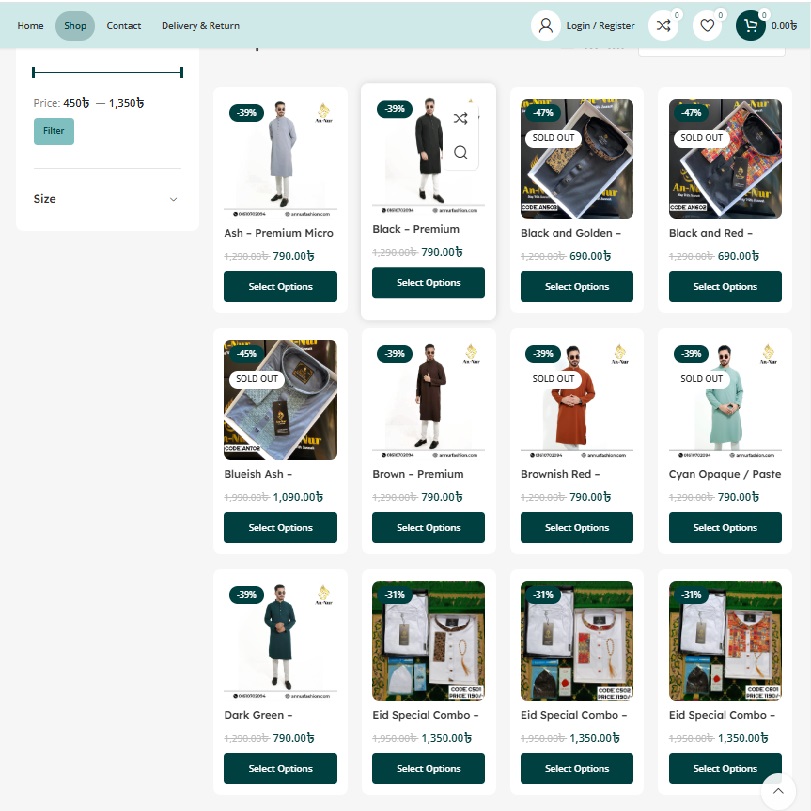Compare the Black Premium product via shuffle icon
This screenshot has width=811, height=811.
[x=460, y=119]
